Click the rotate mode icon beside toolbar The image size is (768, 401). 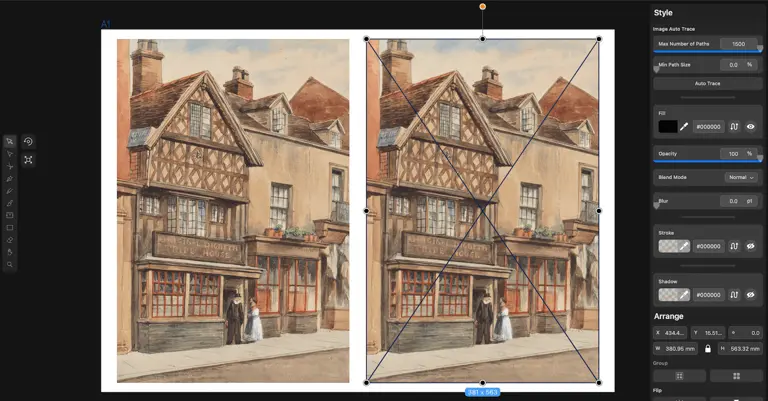(28, 142)
